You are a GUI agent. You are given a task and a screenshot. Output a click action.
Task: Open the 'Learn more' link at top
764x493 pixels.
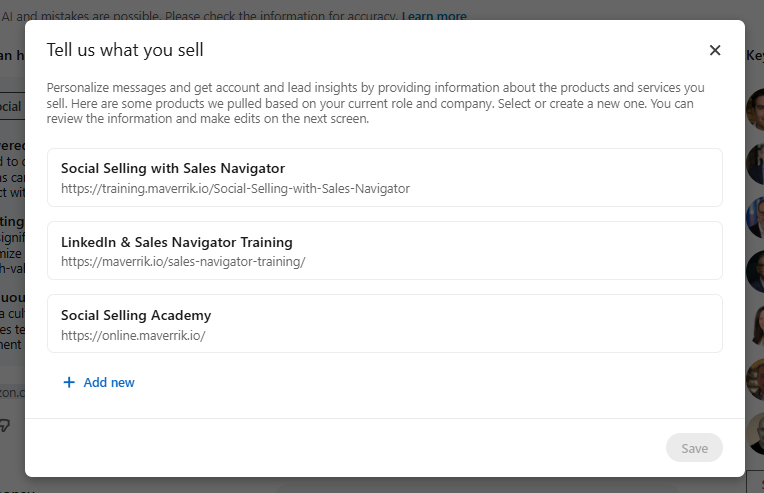point(434,16)
